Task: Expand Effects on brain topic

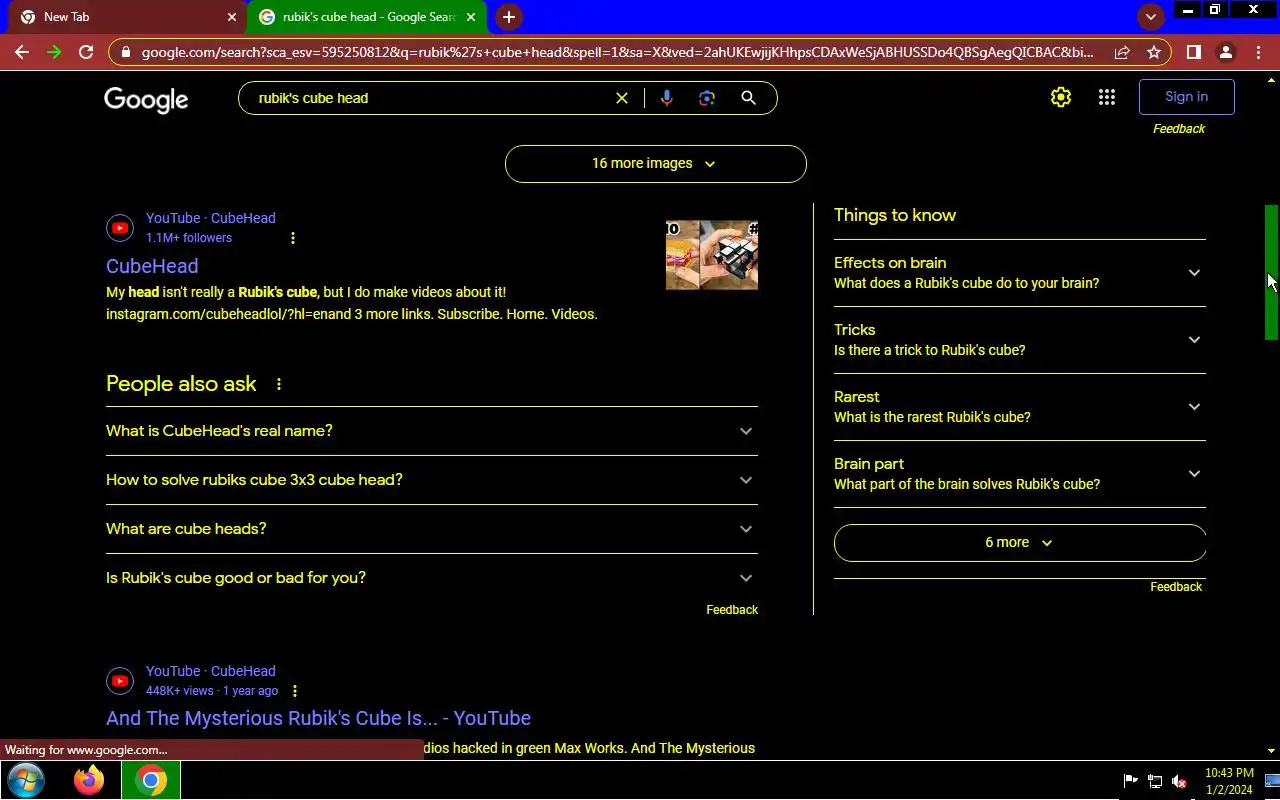Action: (1020, 273)
